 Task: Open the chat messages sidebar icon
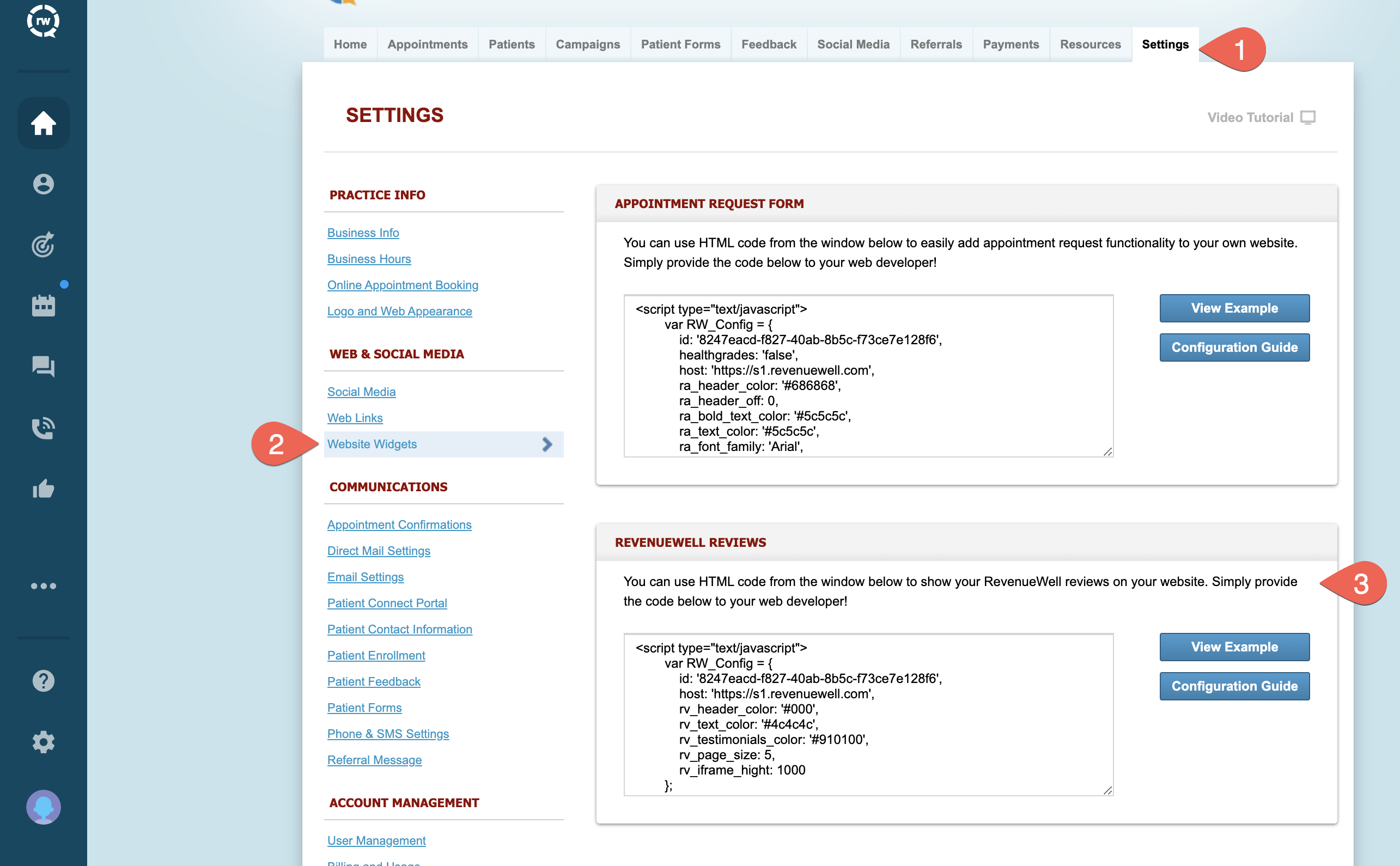(x=43, y=366)
